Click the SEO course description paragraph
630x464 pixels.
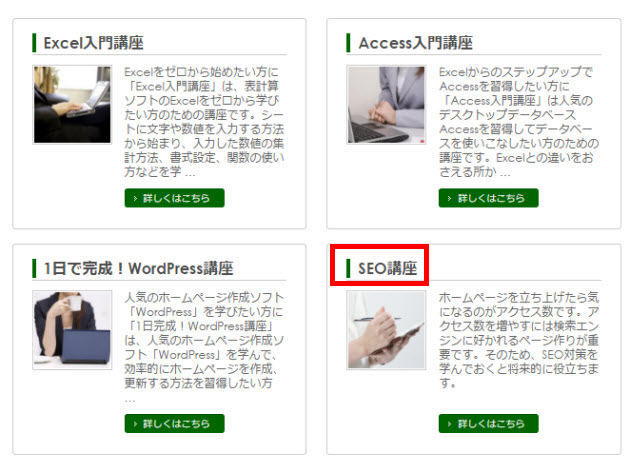click(519, 340)
